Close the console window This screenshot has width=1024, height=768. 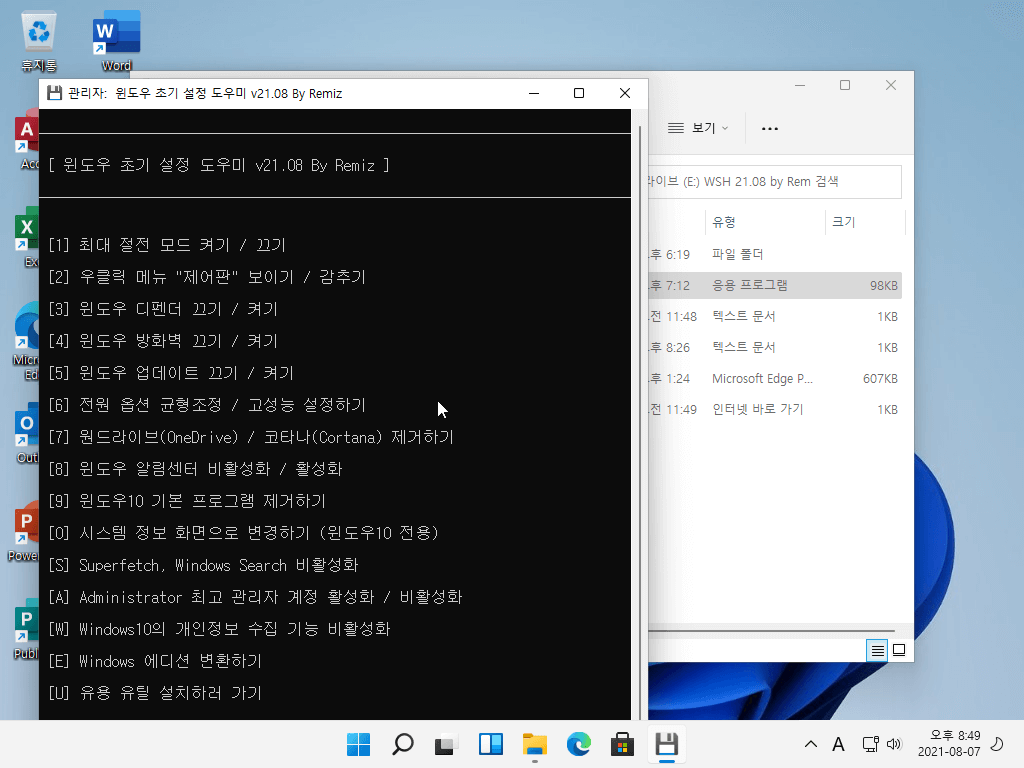click(x=624, y=93)
